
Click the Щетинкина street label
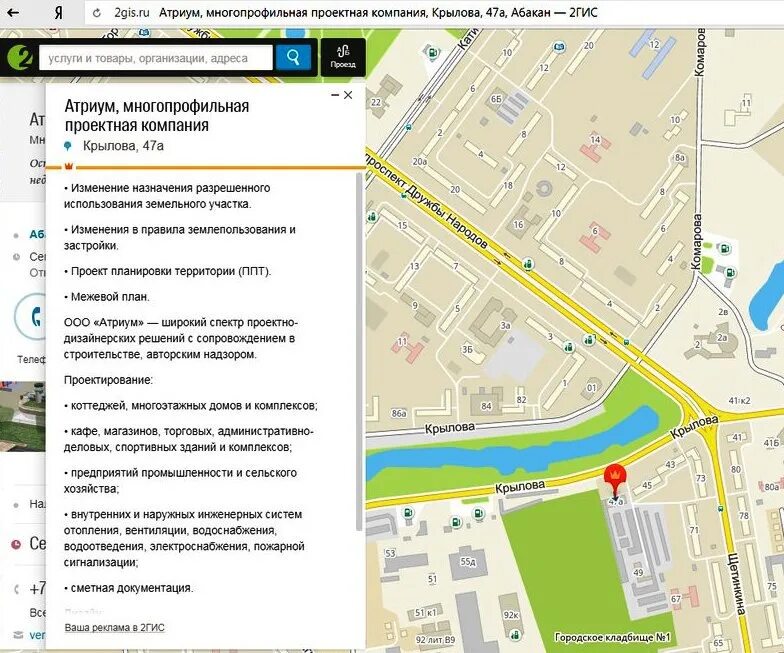(x=737, y=584)
